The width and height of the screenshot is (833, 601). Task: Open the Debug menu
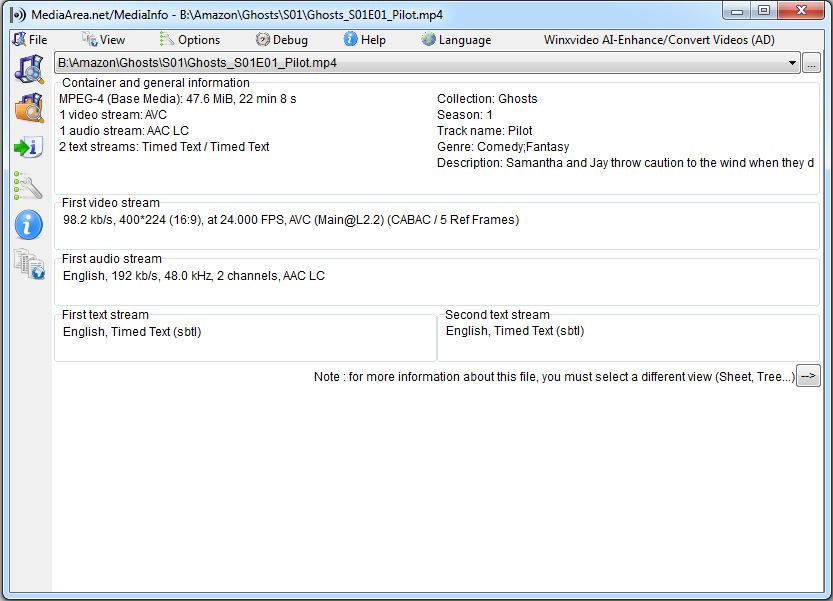pos(282,40)
